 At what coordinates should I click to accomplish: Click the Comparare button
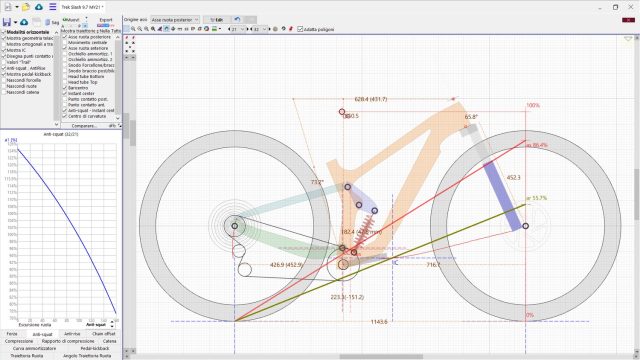point(84,126)
